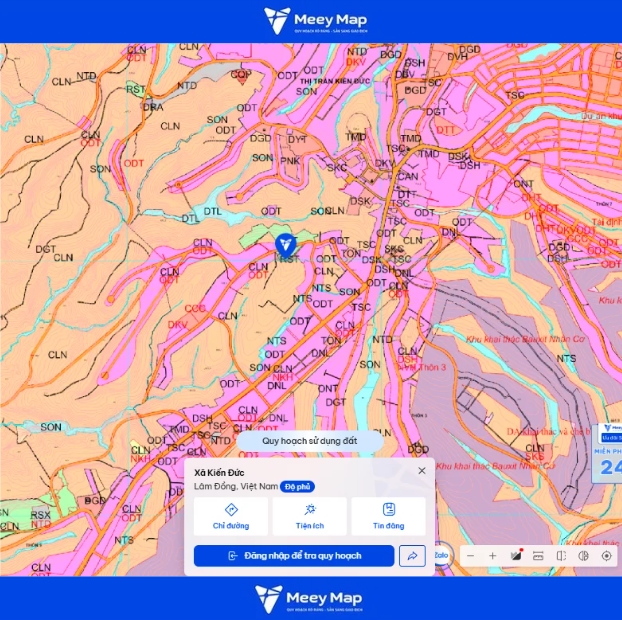
Task: Open the globe map style icon
Action: pos(584,556)
